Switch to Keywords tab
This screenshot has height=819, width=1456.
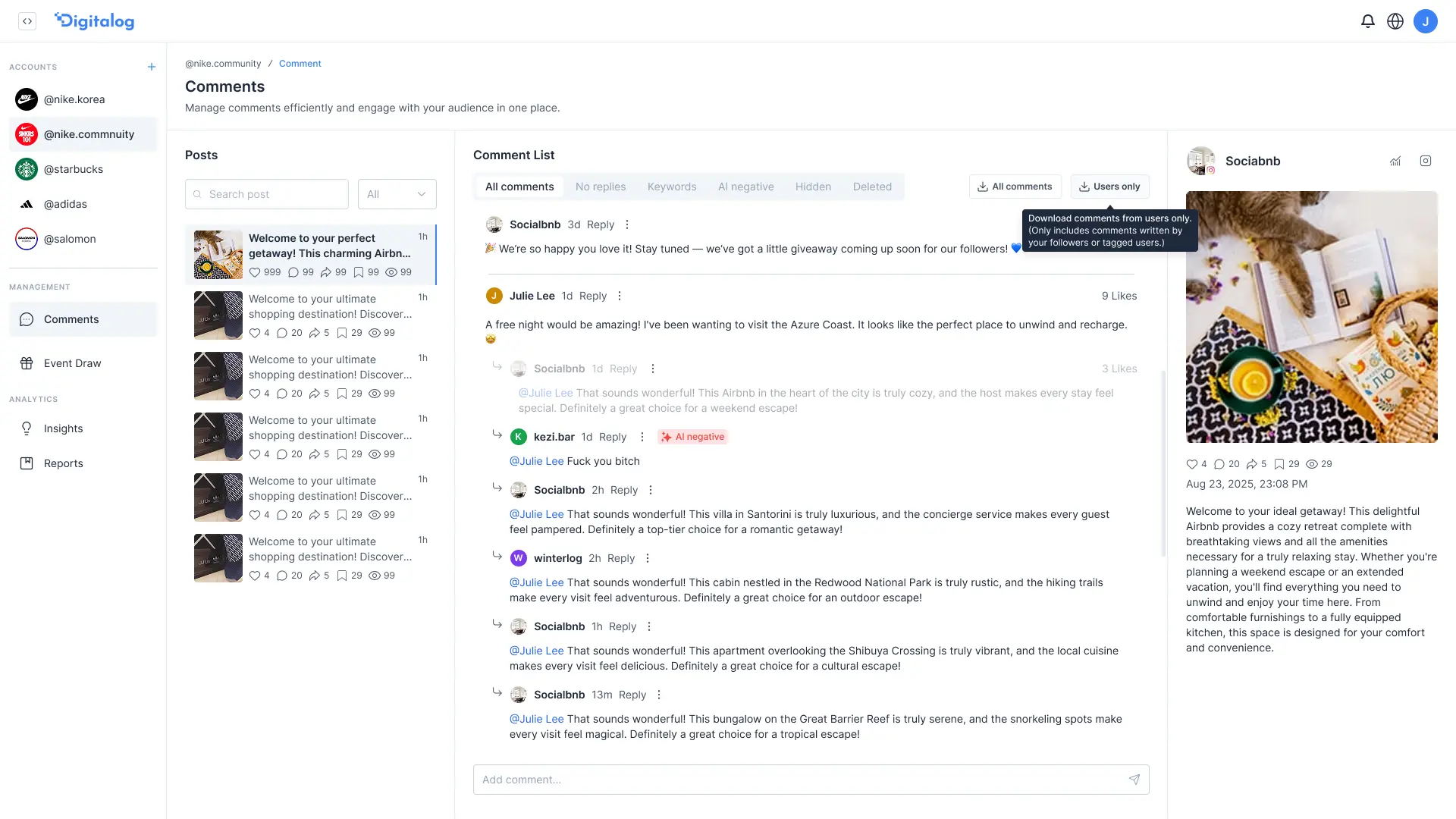click(x=672, y=187)
